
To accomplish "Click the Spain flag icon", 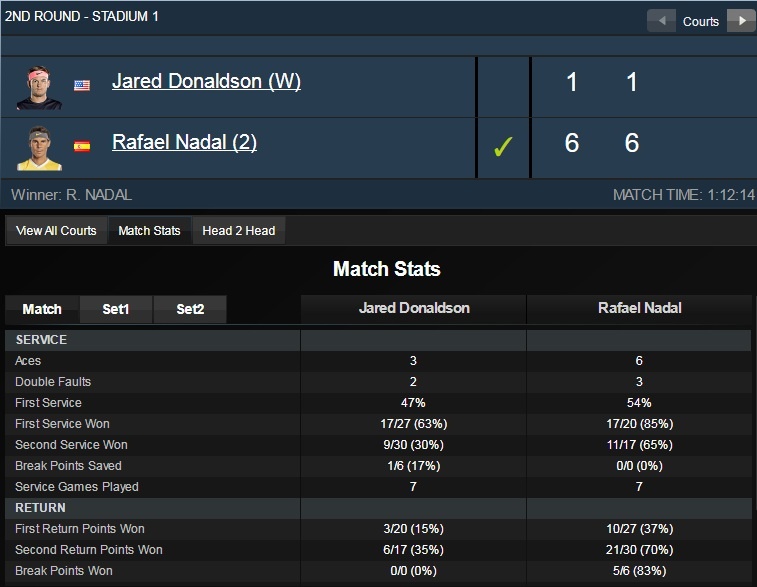I will pyautogui.click(x=82, y=146).
